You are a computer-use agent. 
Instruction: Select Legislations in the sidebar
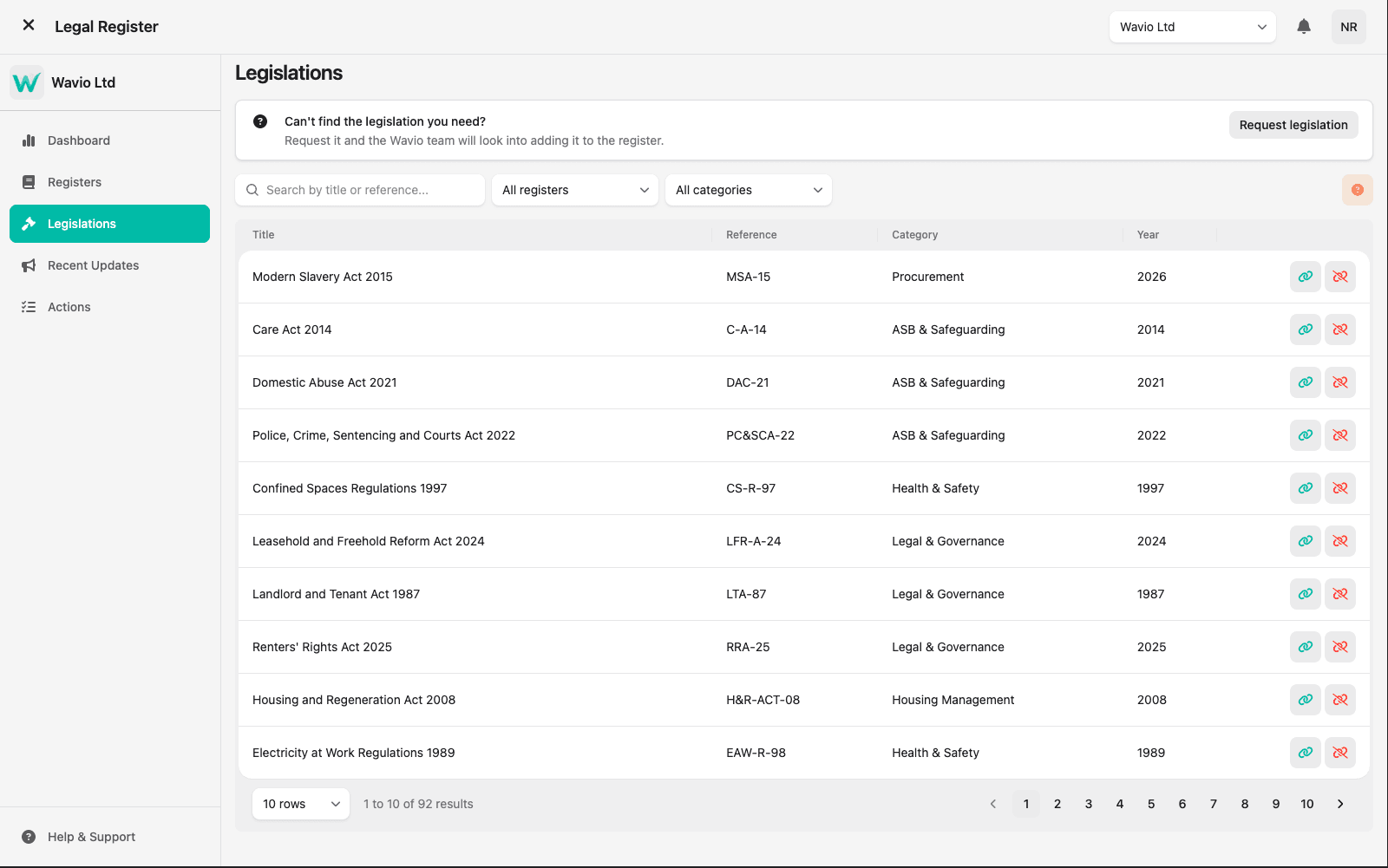tap(109, 224)
